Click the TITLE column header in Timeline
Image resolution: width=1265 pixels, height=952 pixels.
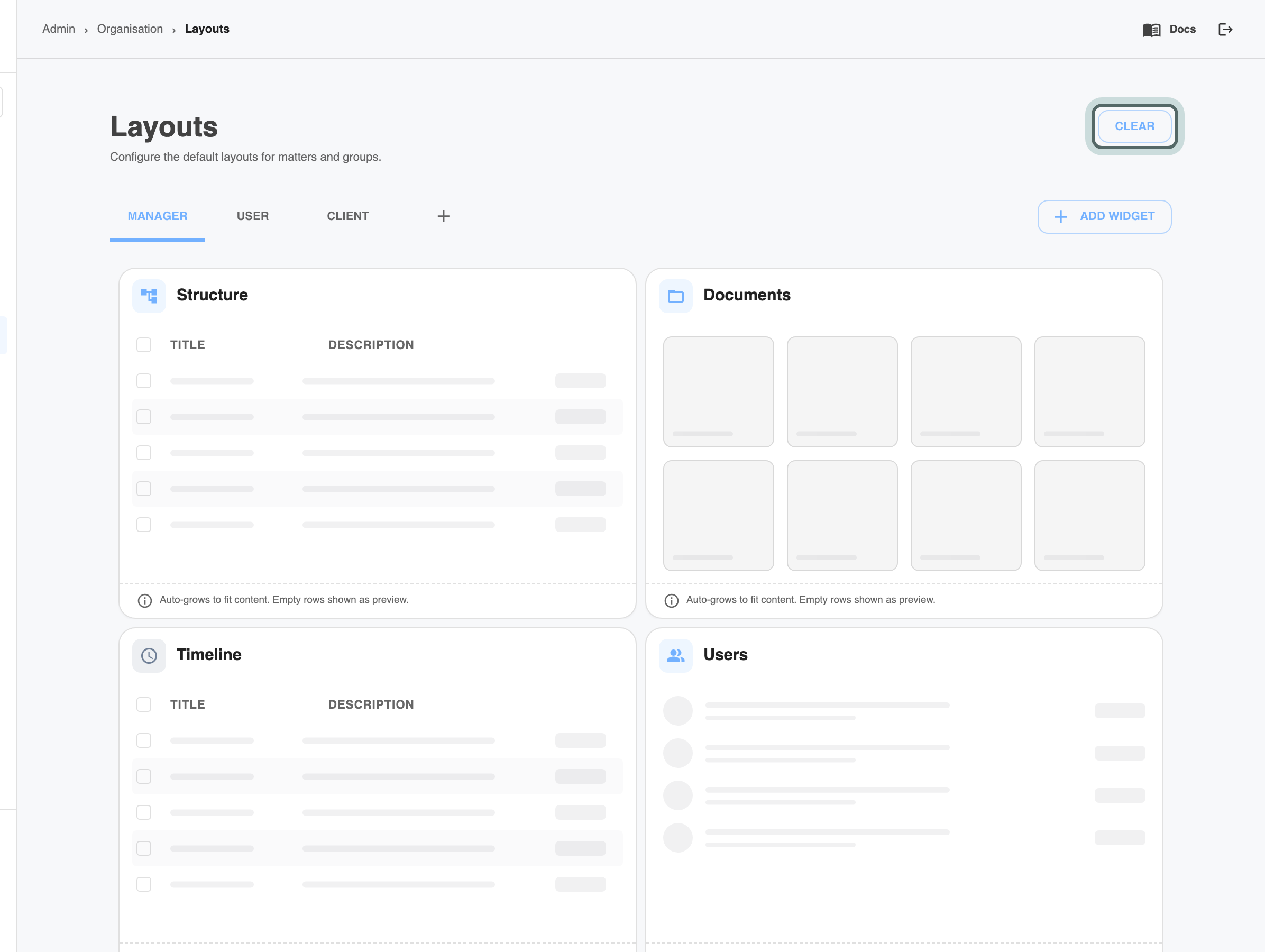188,704
